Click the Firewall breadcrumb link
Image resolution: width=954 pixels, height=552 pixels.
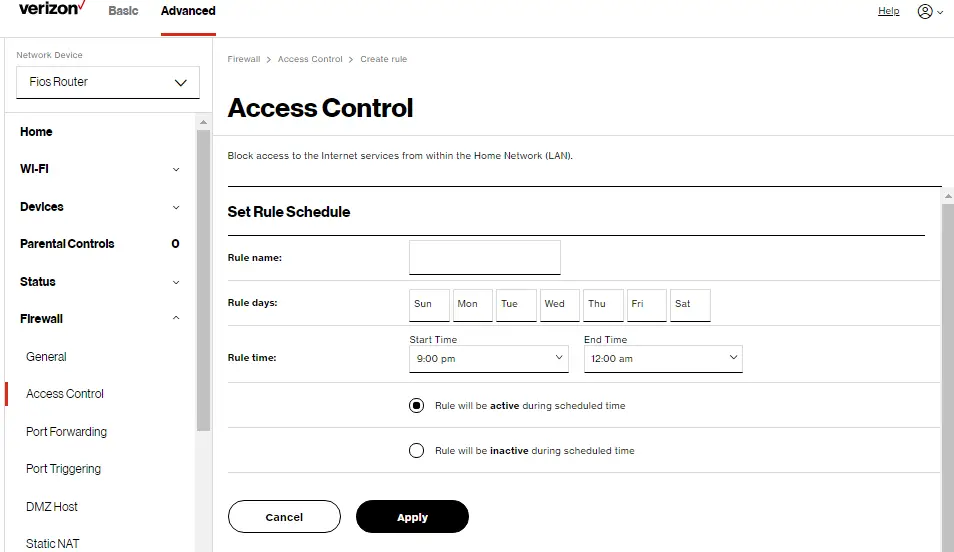click(244, 59)
